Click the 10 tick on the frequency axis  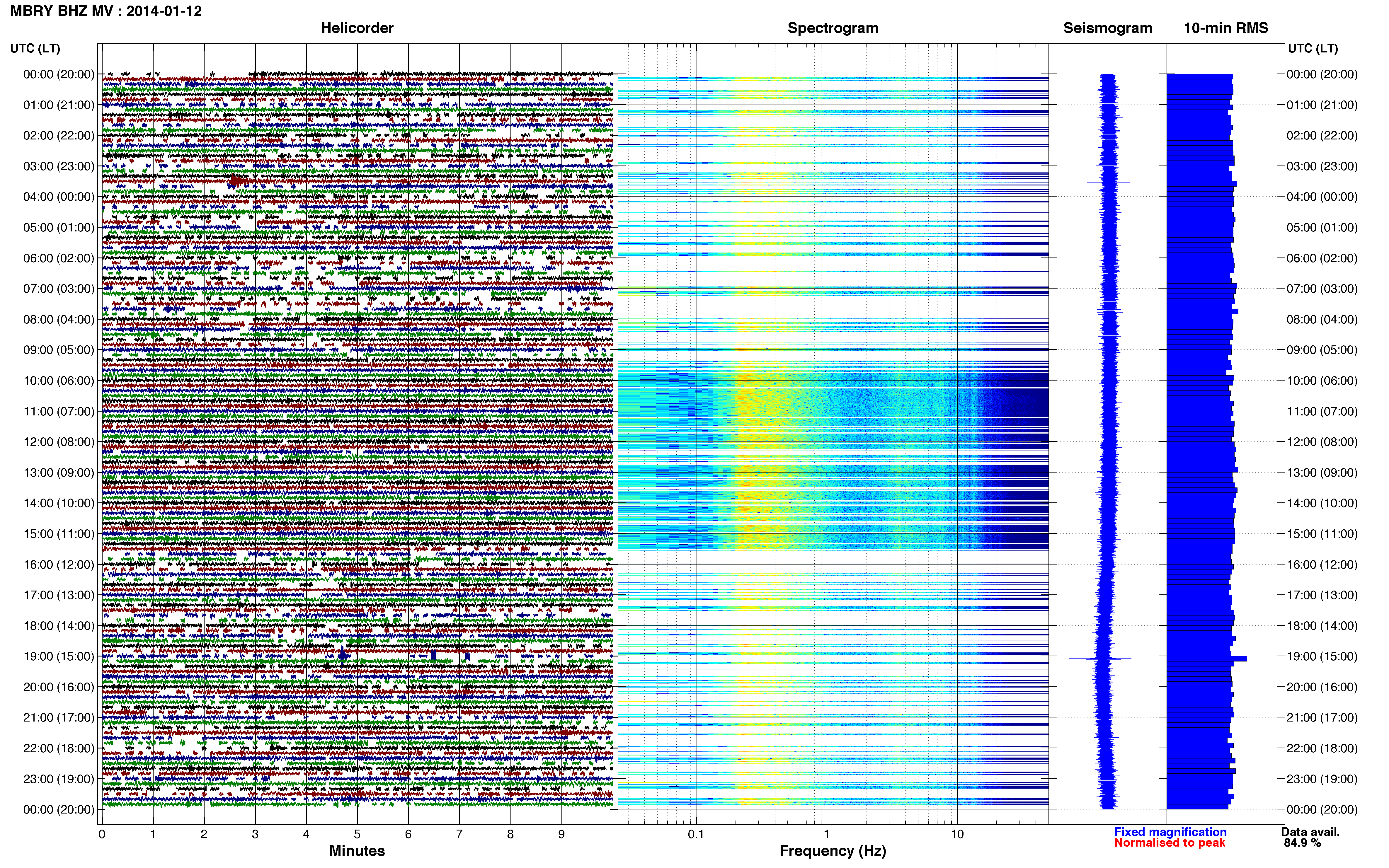957,835
